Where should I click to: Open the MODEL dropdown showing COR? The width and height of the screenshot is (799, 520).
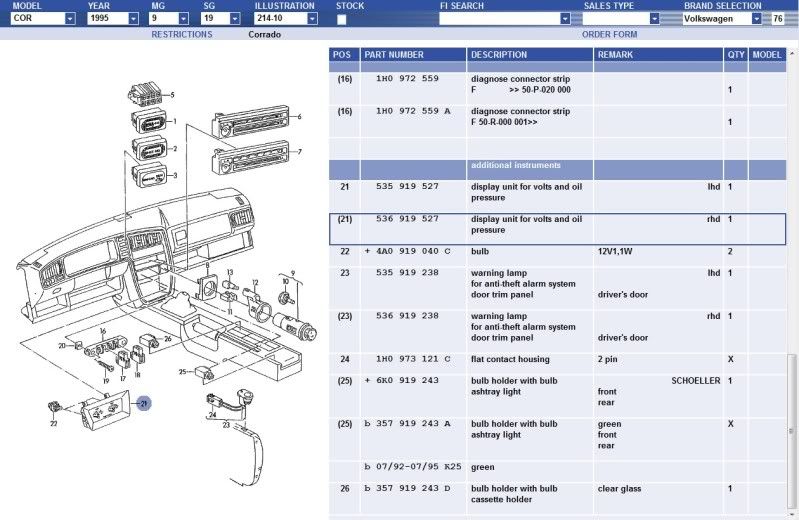[x=69, y=19]
